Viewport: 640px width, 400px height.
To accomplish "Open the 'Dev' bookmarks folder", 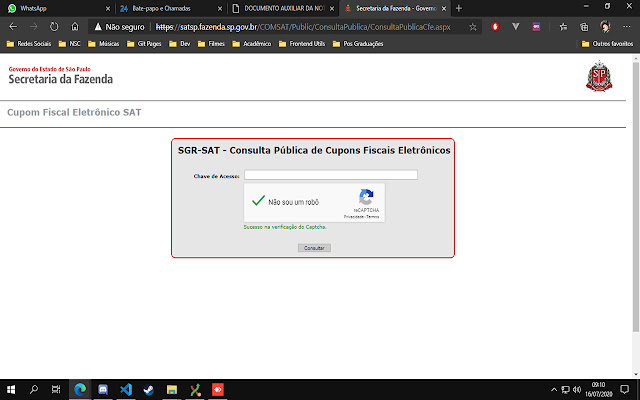I will [x=180, y=44].
